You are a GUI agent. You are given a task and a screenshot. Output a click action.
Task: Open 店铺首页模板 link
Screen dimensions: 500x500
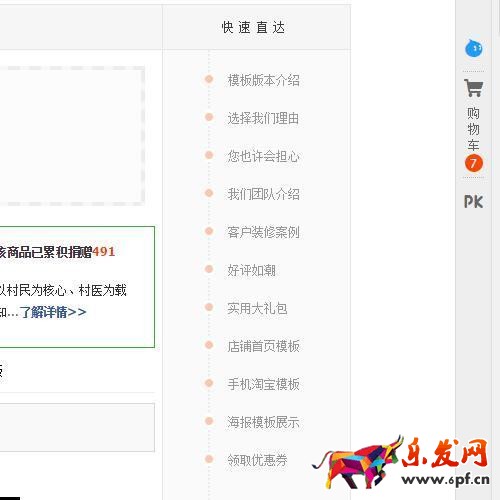[263, 346]
